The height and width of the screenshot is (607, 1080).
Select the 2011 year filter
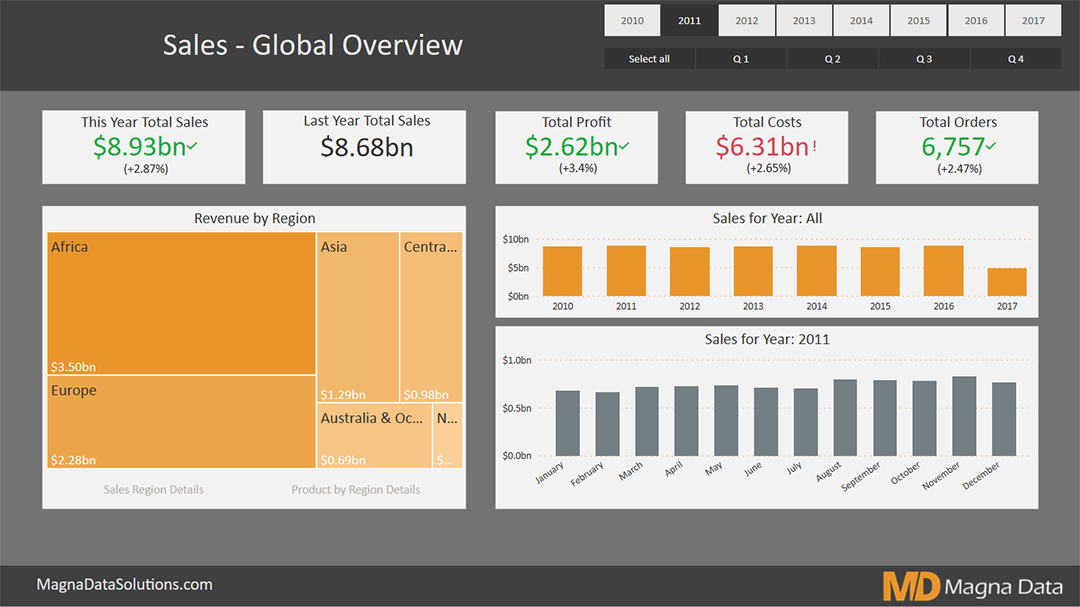(x=689, y=20)
